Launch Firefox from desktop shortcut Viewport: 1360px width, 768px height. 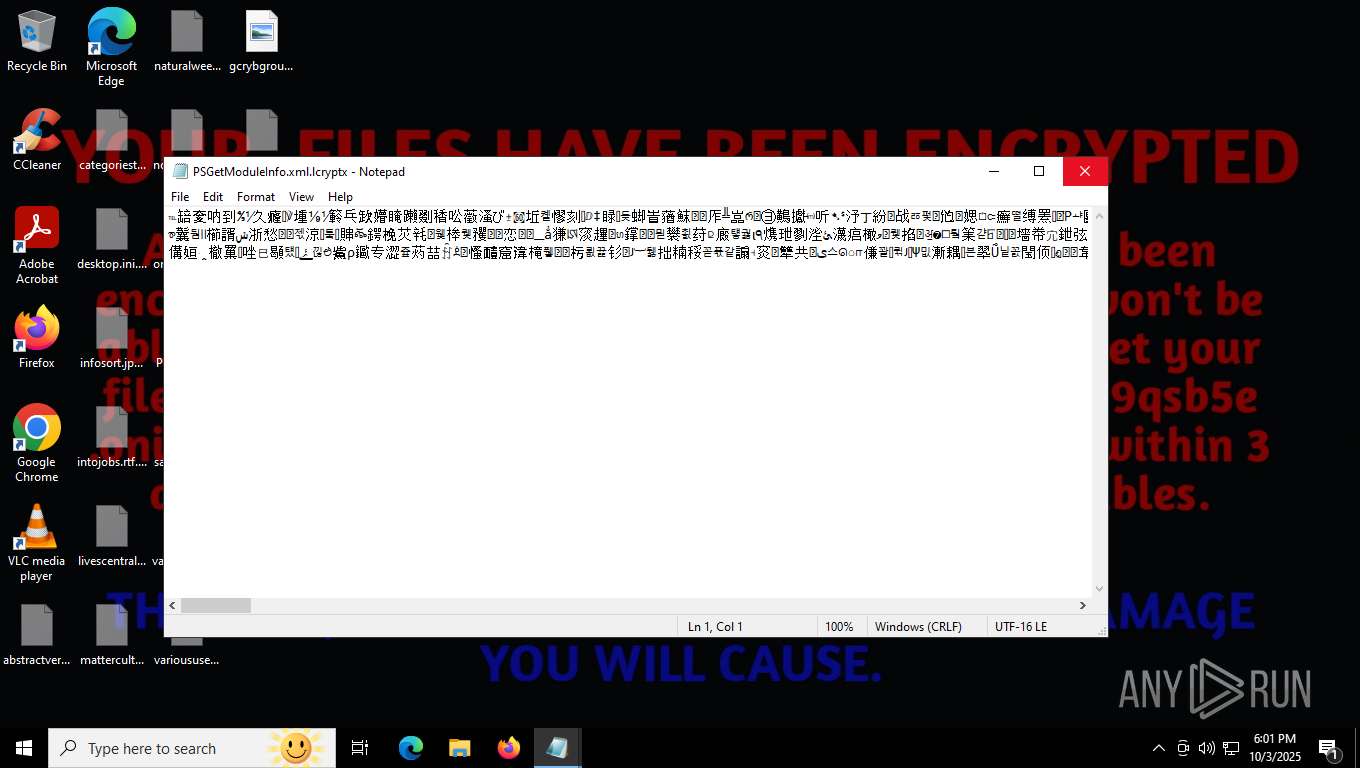(37, 338)
